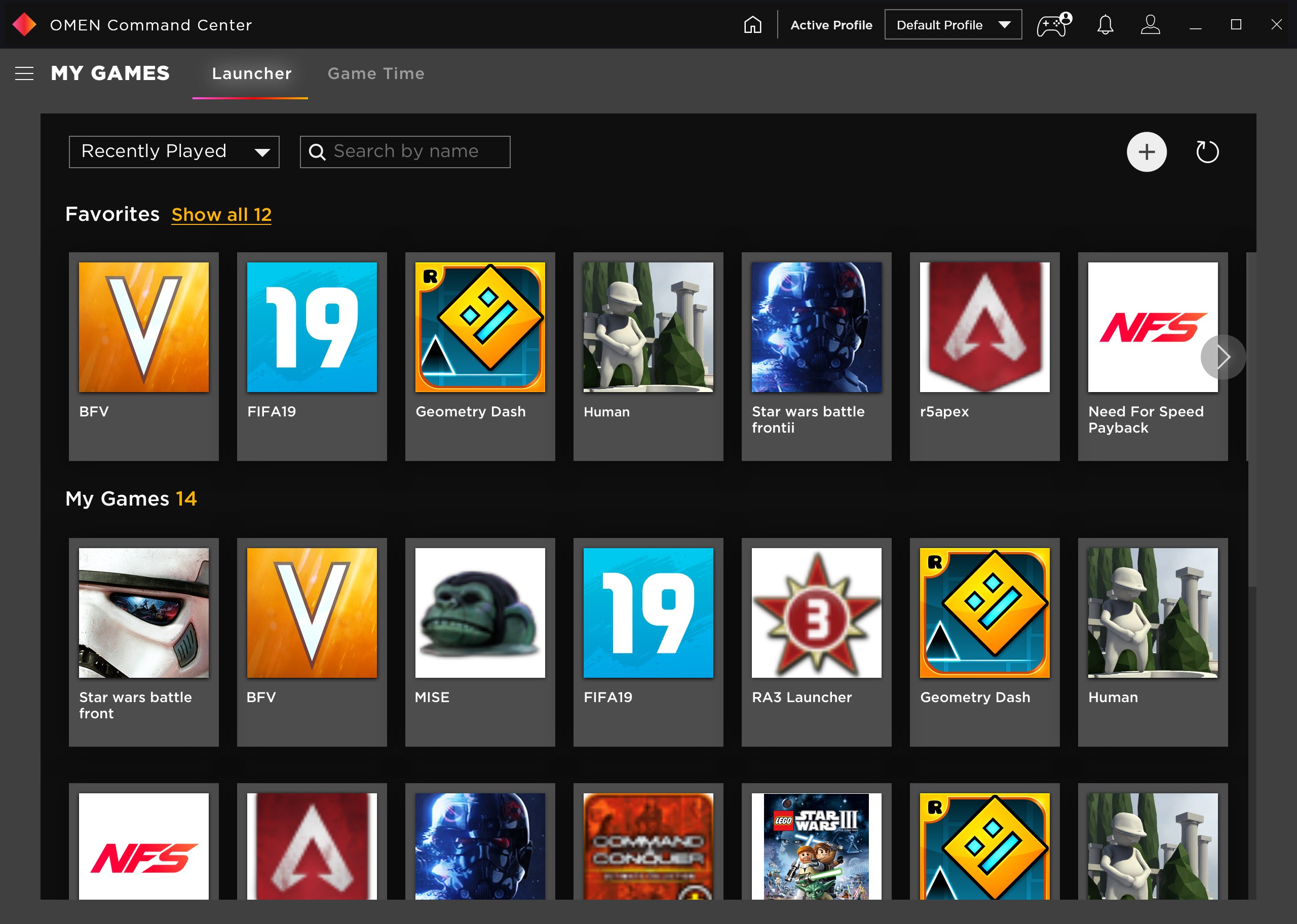Click the Home icon in title bar
1297x924 pixels.
click(x=752, y=25)
